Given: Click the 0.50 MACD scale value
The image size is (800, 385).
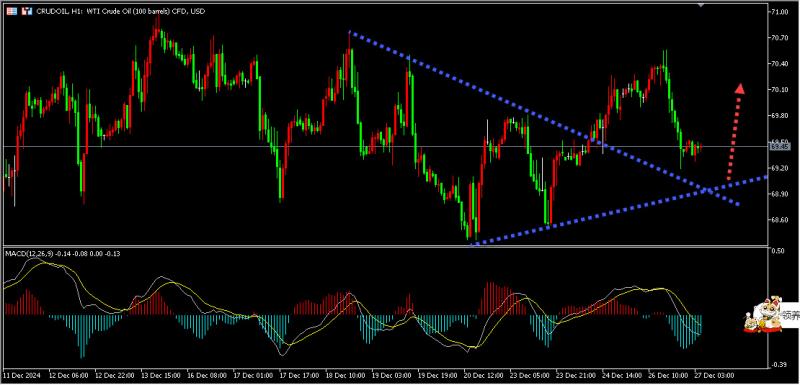Looking at the screenshot, I should coord(778,251).
